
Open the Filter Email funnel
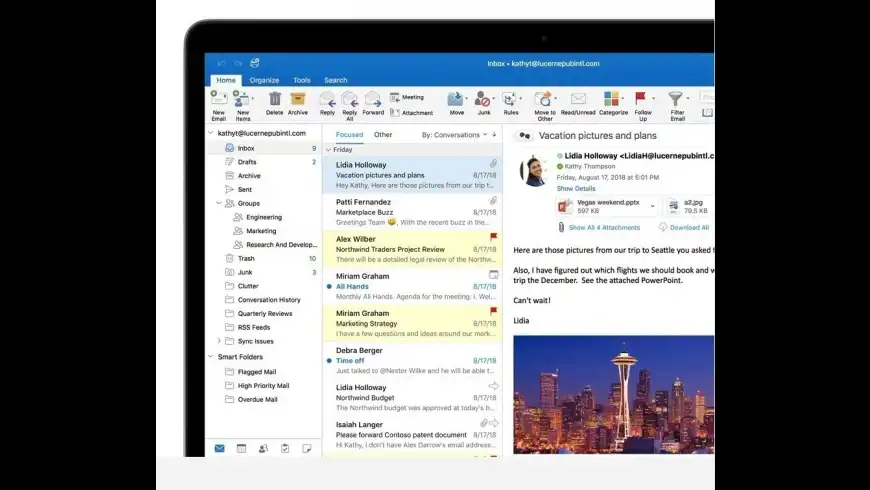click(676, 105)
